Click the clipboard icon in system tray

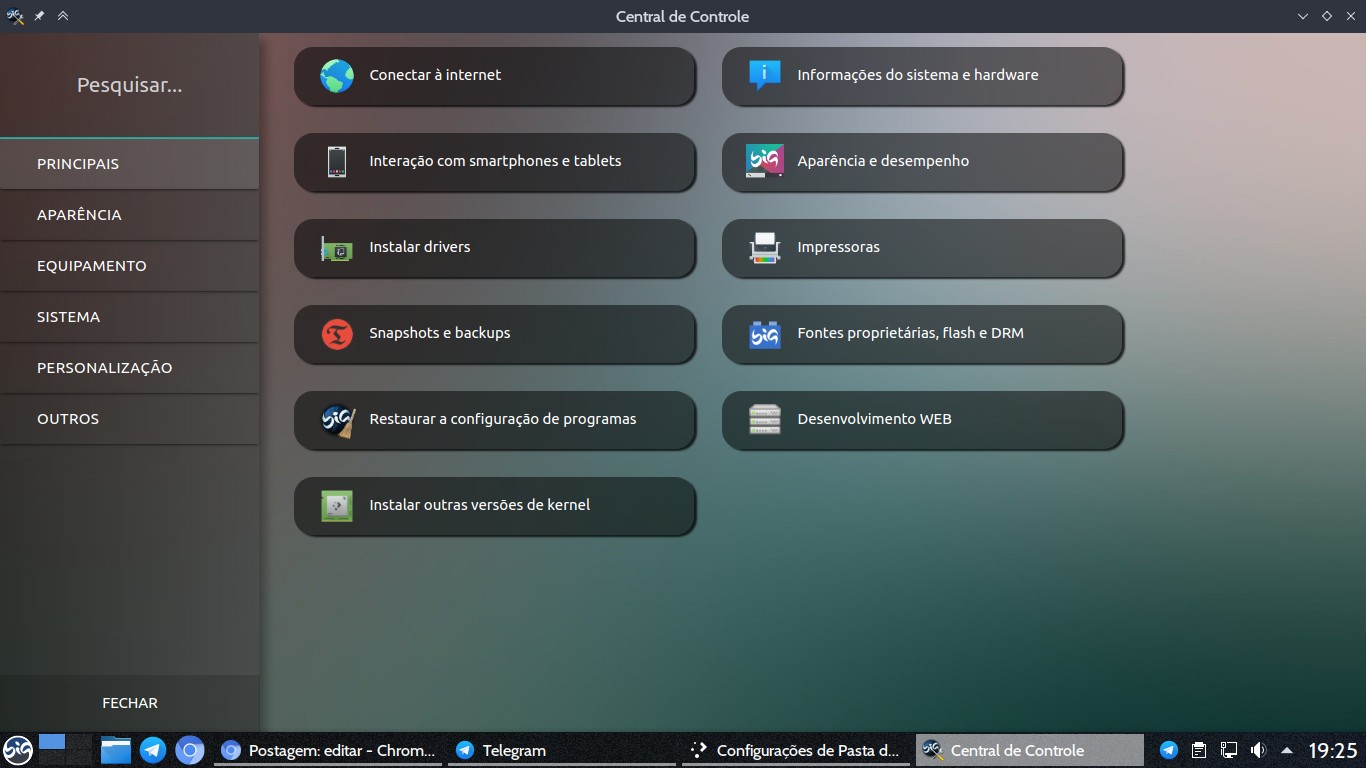point(1197,750)
